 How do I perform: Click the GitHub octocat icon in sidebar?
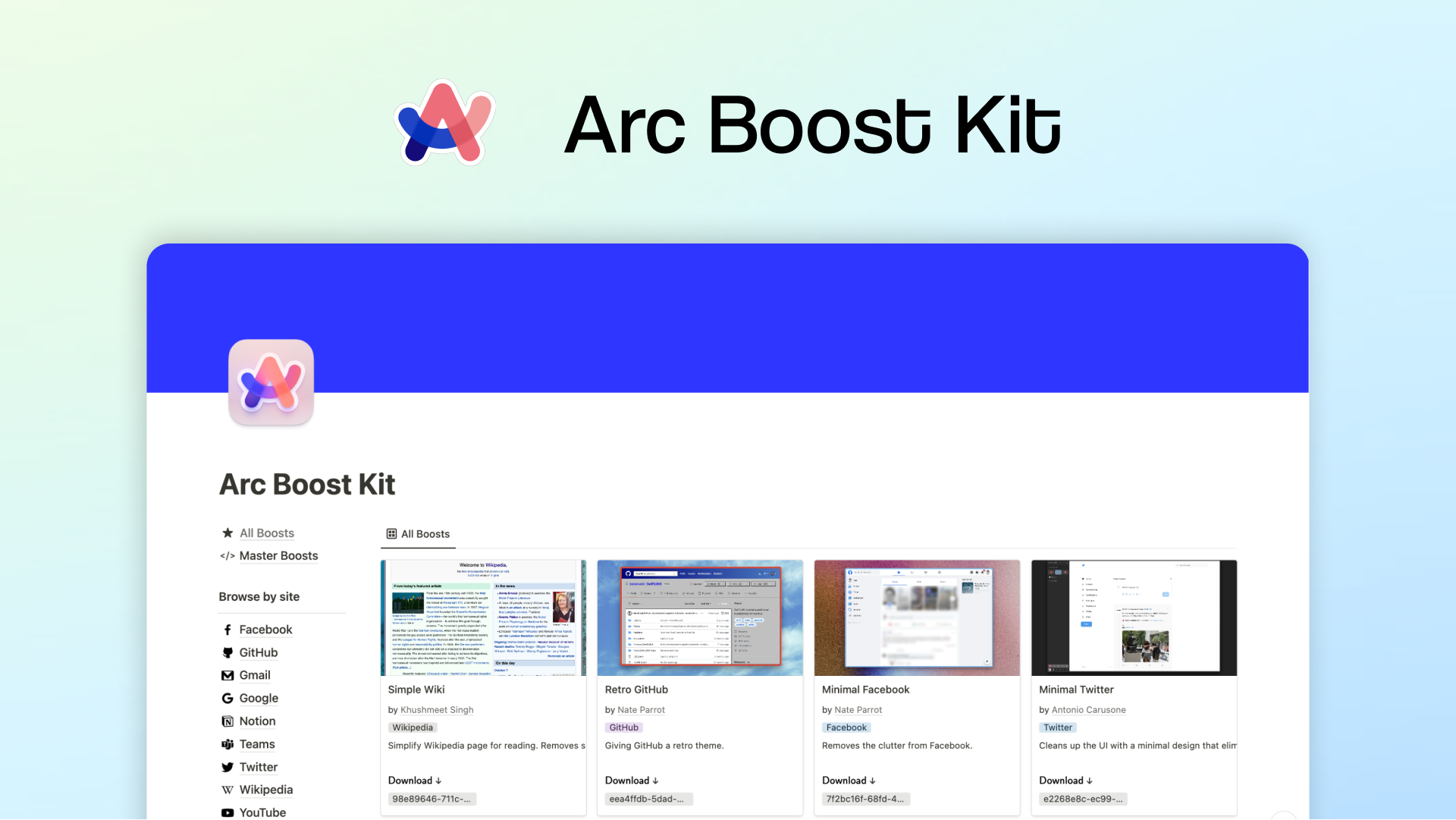coord(227,653)
